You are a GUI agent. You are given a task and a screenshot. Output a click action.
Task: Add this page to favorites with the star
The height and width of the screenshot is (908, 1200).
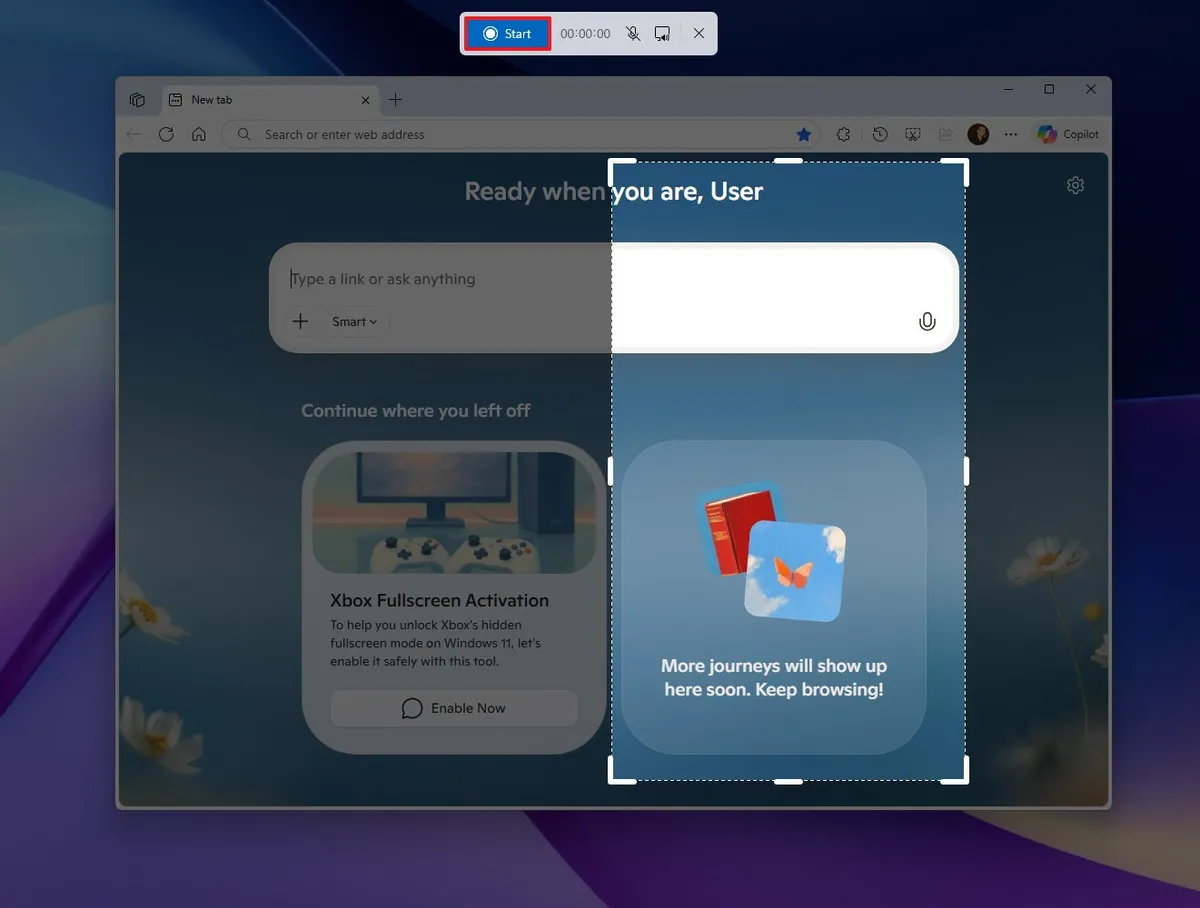[804, 134]
